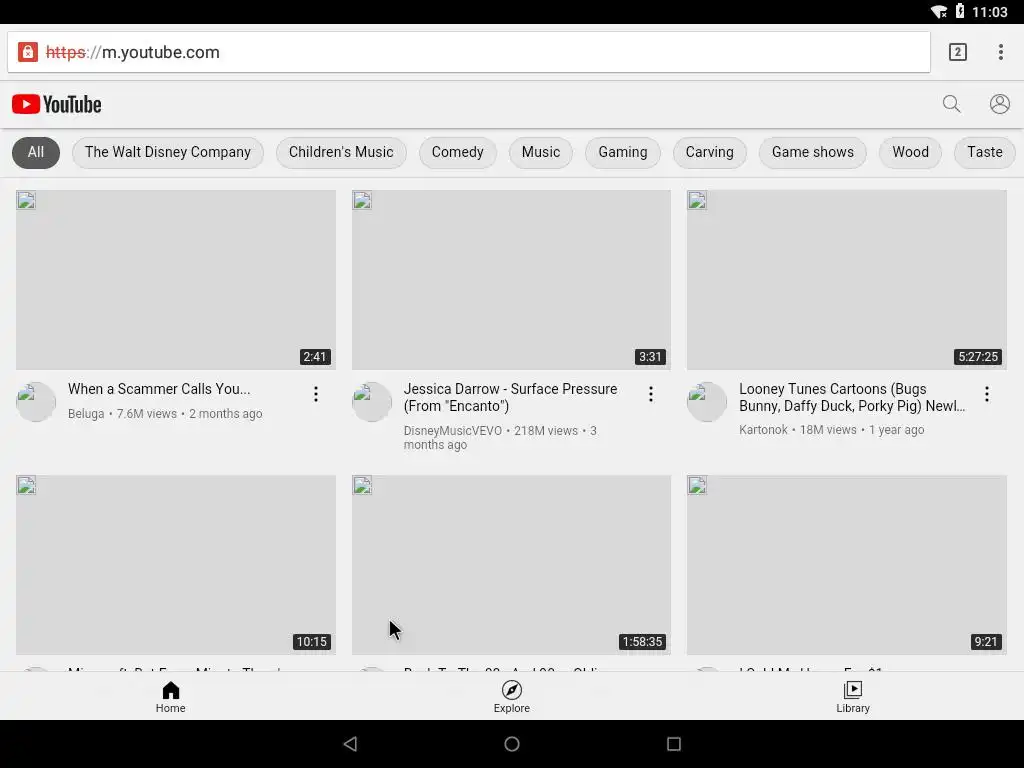The height and width of the screenshot is (768, 1024).
Task: Go to the Home tab
Action: [x=170, y=697]
